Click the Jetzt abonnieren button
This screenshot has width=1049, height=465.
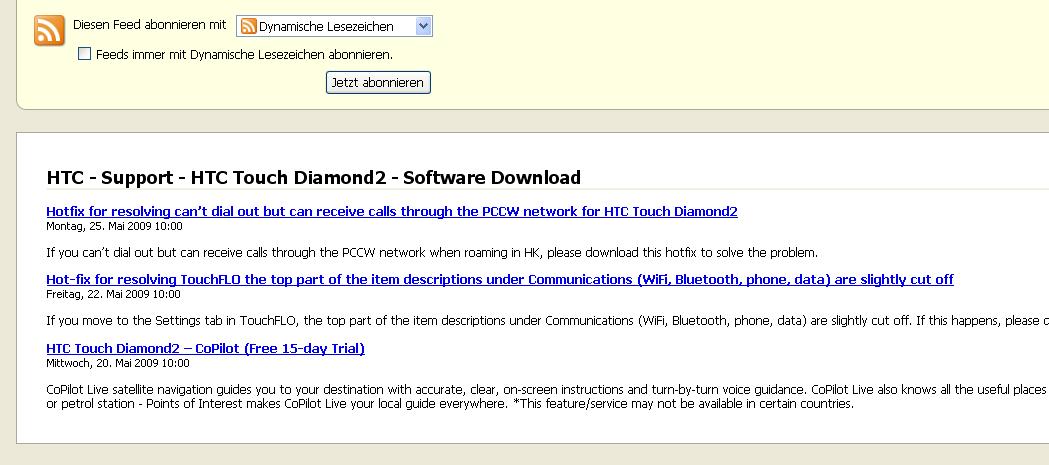pyautogui.click(x=378, y=83)
